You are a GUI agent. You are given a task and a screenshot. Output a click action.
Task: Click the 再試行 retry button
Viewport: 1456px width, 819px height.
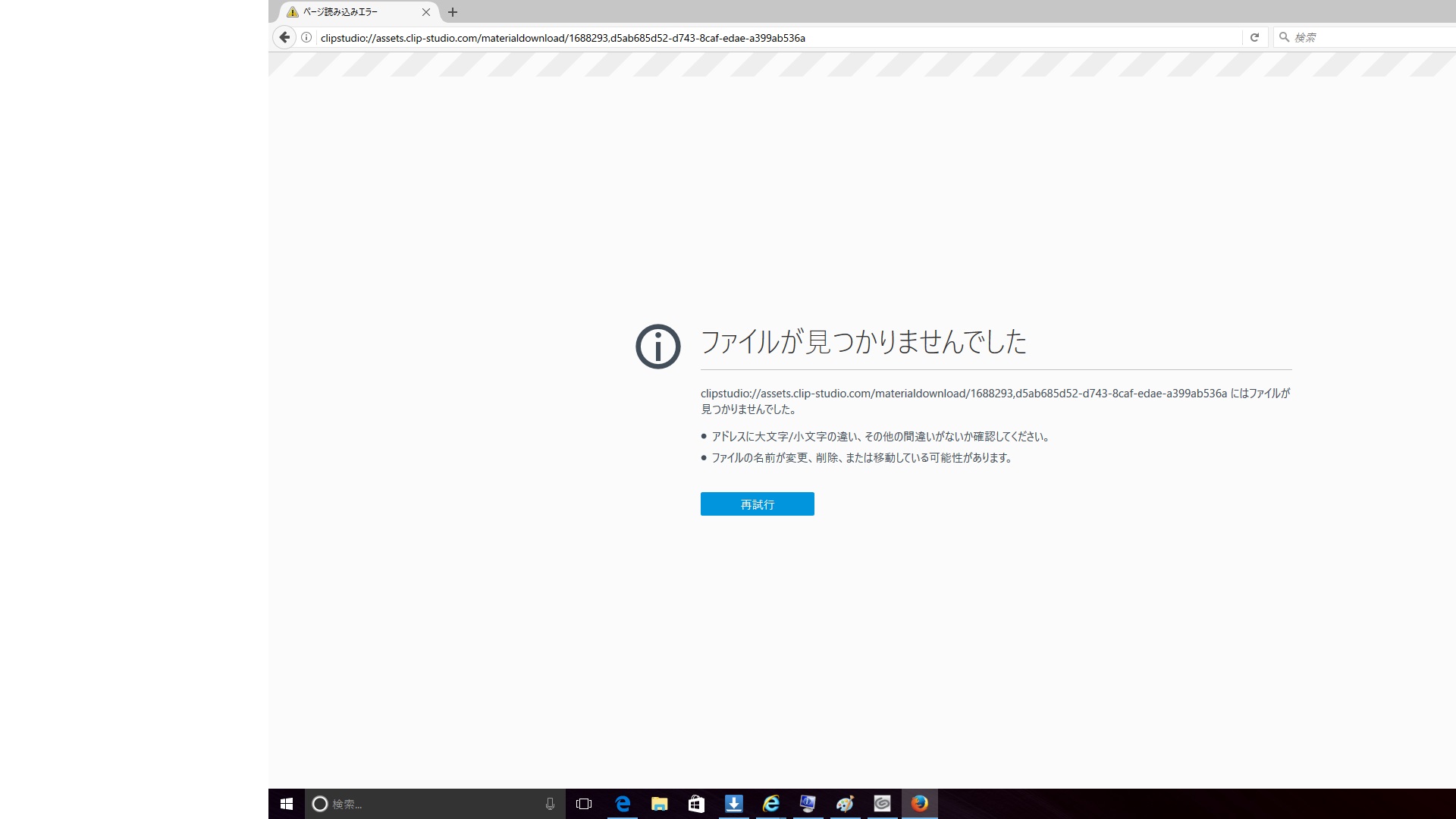[757, 504]
